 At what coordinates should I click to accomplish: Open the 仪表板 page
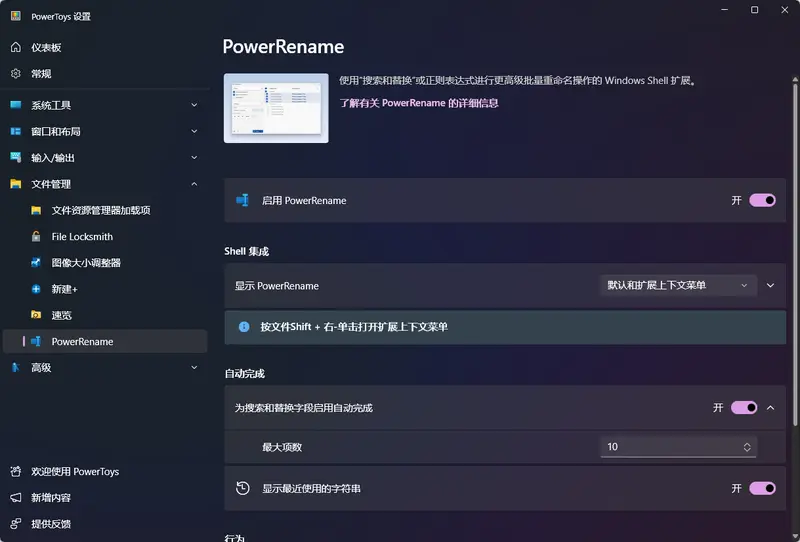tap(105, 47)
